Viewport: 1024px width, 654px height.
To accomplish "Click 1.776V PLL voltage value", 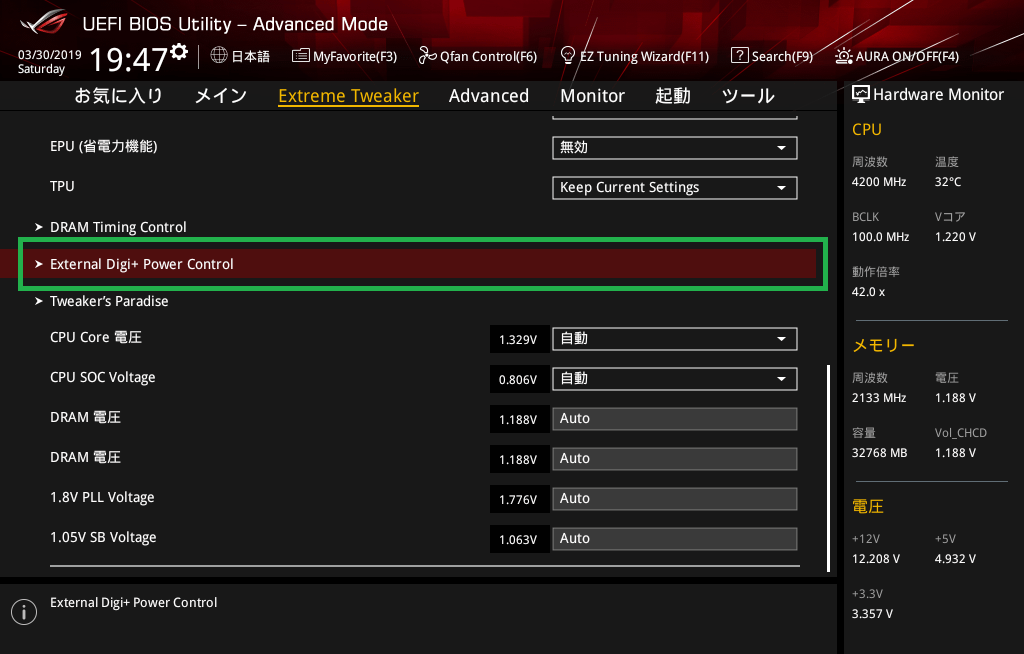I will pyautogui.click(x=519, y=499).
